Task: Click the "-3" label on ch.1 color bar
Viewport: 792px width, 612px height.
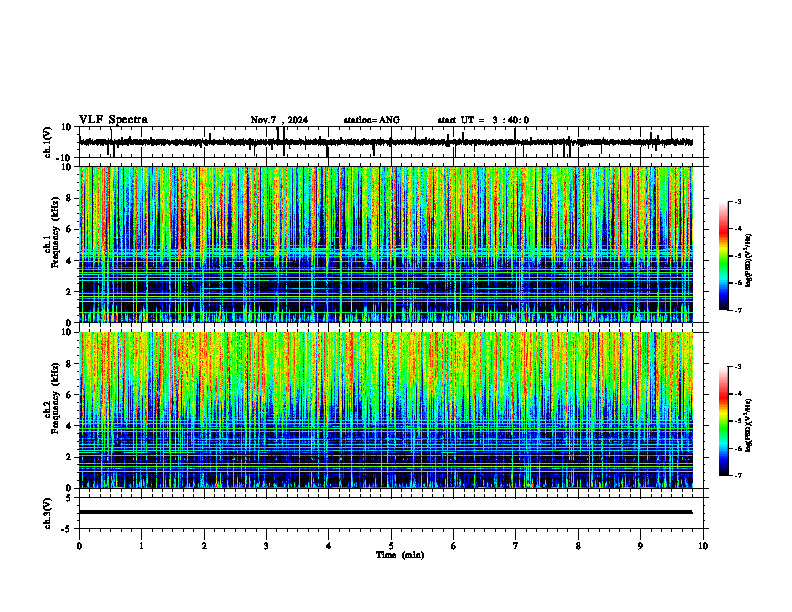Action: click(x=738, y=202)
